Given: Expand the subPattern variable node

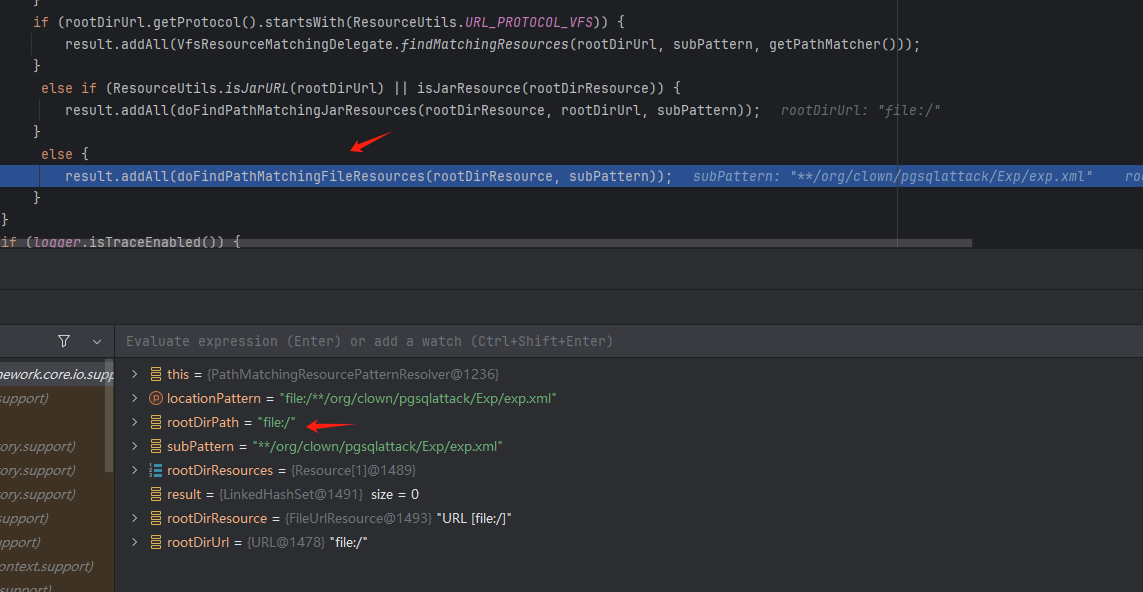Looking at the screenshot, I should [134, 446].
